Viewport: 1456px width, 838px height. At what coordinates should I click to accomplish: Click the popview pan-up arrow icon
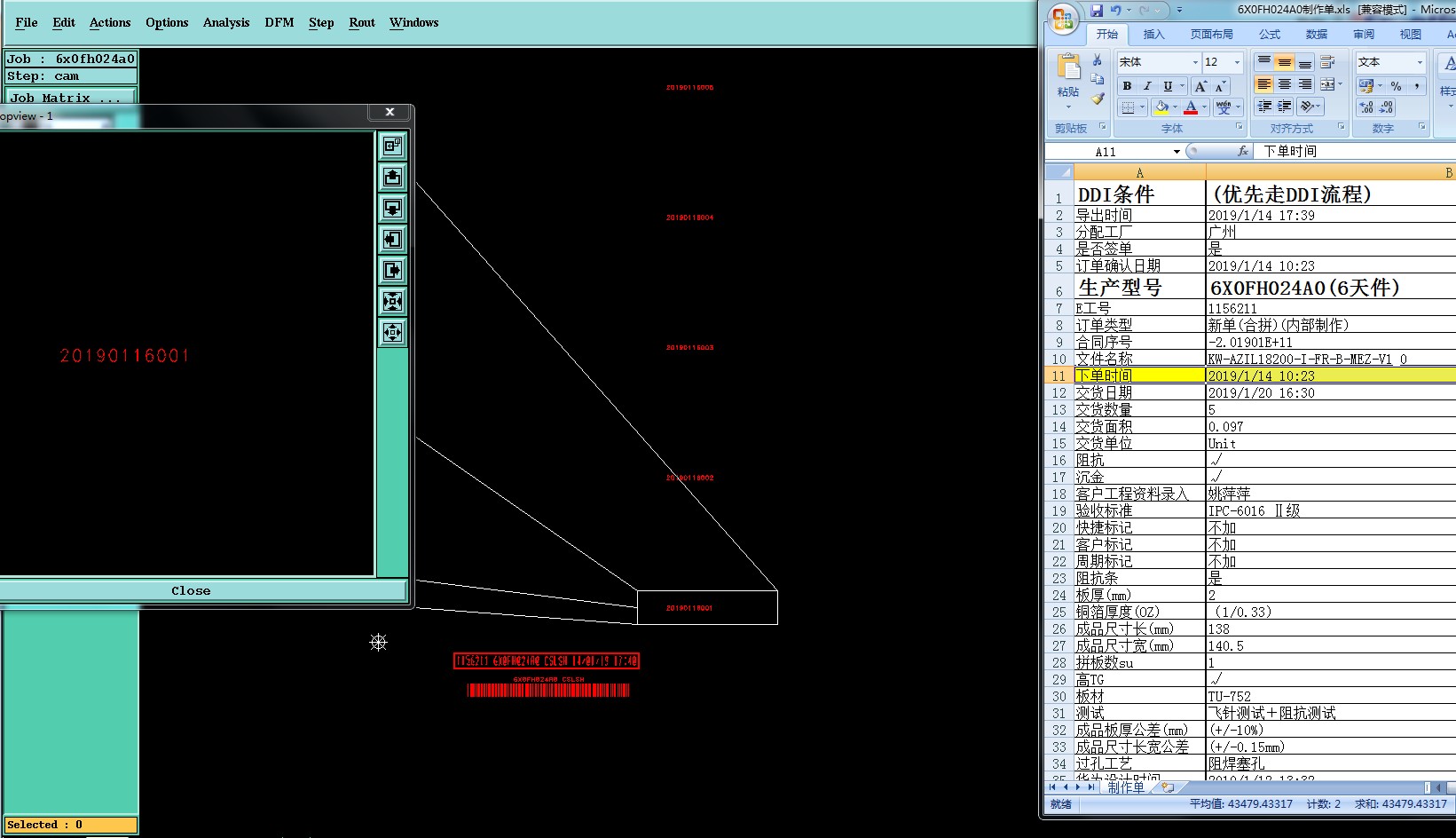(x=392, y=177)
